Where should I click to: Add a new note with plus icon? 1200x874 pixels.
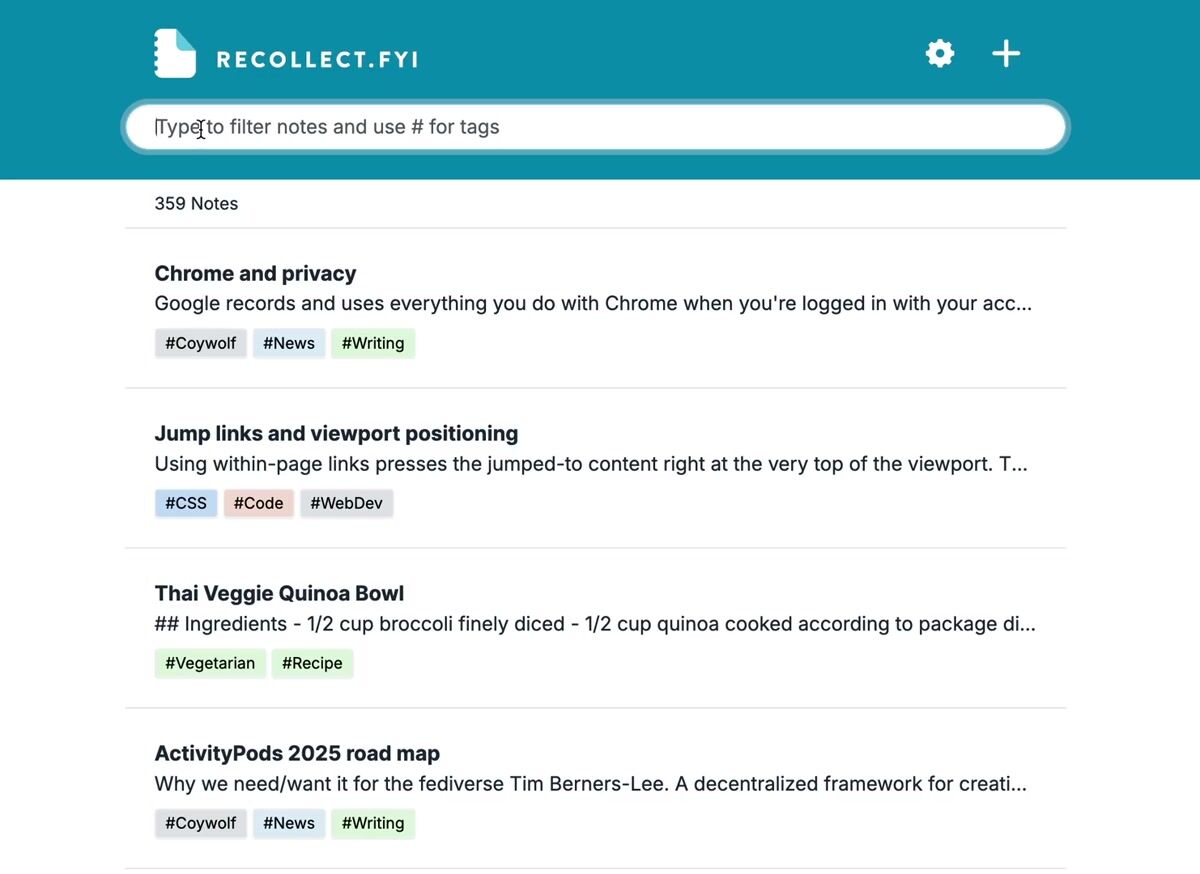tap(1006, 53)
